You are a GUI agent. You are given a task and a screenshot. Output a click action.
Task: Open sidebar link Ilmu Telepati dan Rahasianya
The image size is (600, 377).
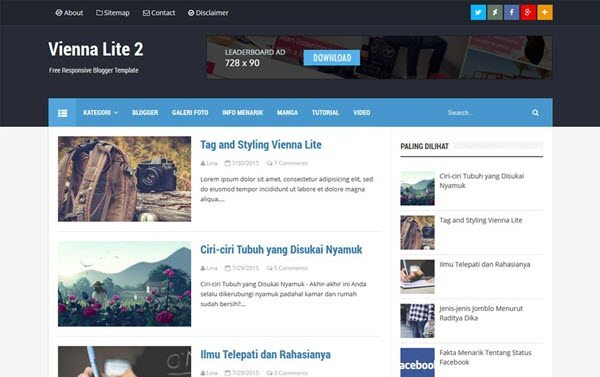[x=485, y=264]
